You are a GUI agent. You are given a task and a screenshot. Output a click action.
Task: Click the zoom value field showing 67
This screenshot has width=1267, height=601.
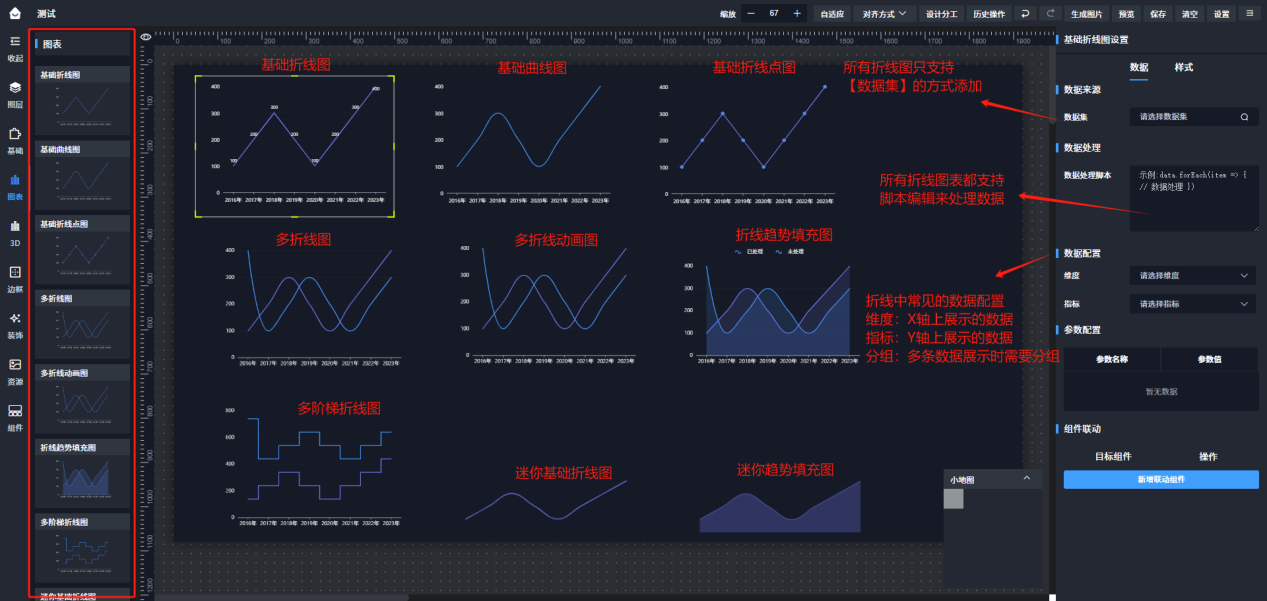point(774,14)
